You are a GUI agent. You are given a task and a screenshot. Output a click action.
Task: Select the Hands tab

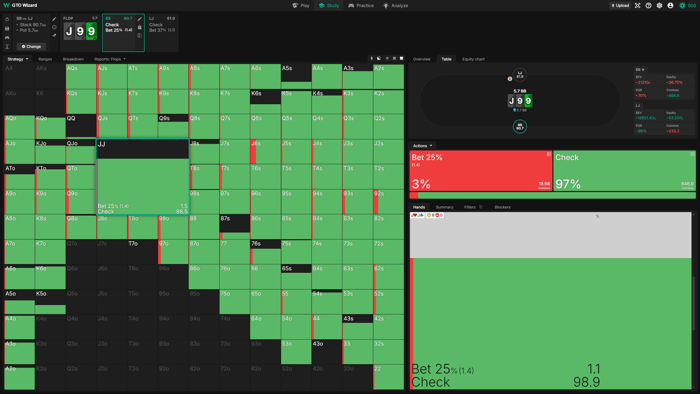coord(419,207)
